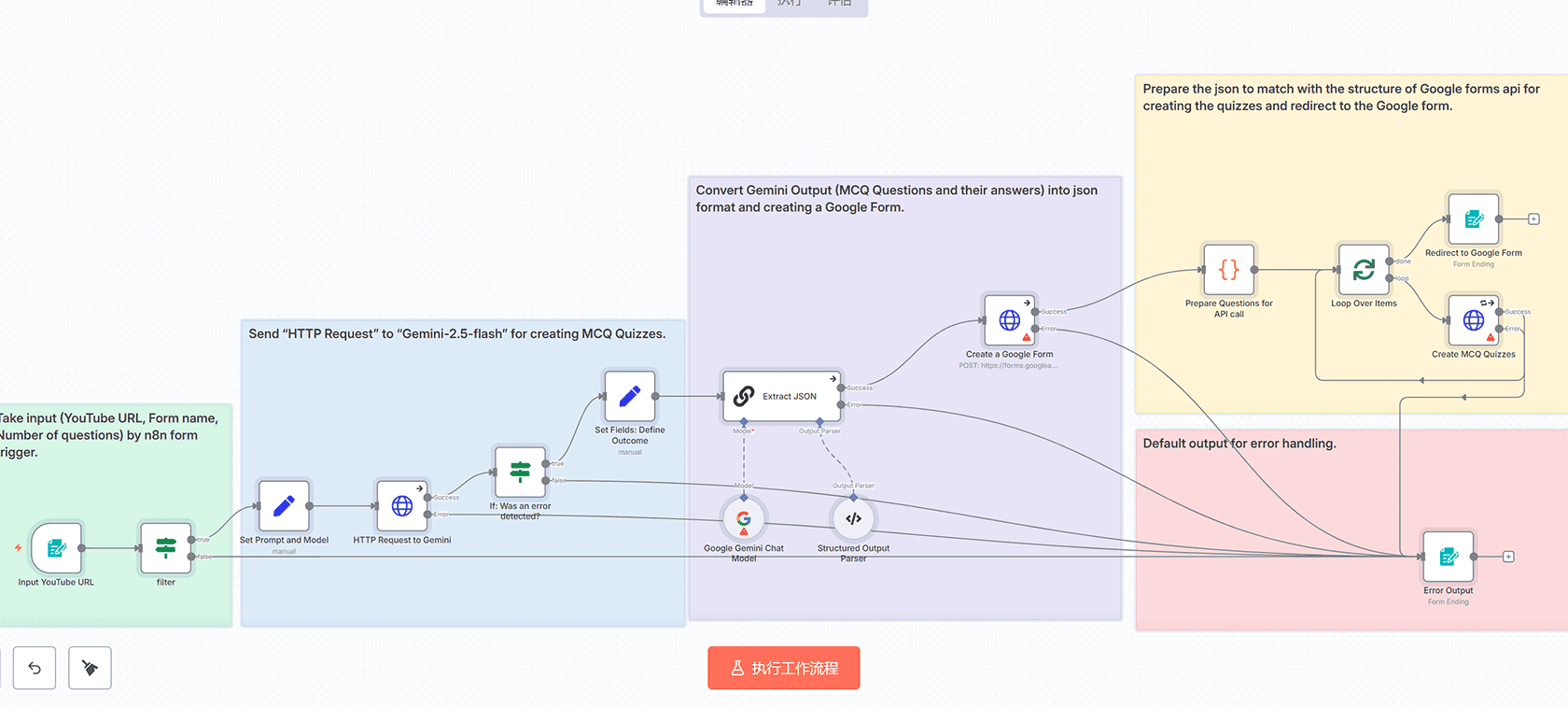Screen dimensions: 1568x706
Task: Open the Create a Google Form node
Action: (1009, 320)
